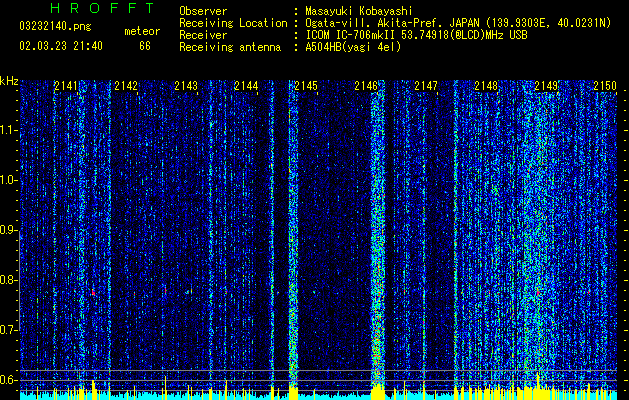Click the meteor count value 66
The image size is (629, 400).
(145, 46)
